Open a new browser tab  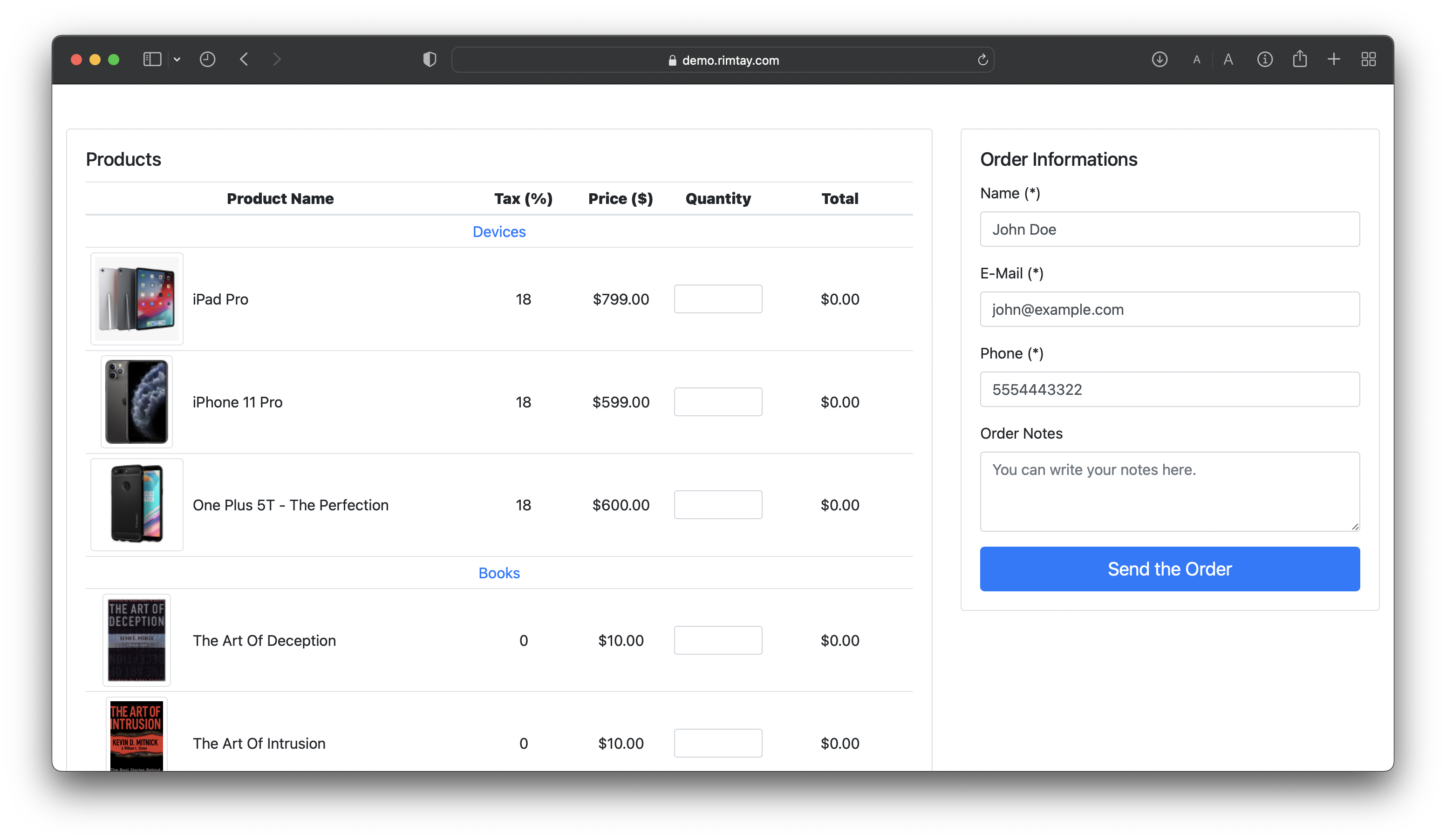point(1334,59)
